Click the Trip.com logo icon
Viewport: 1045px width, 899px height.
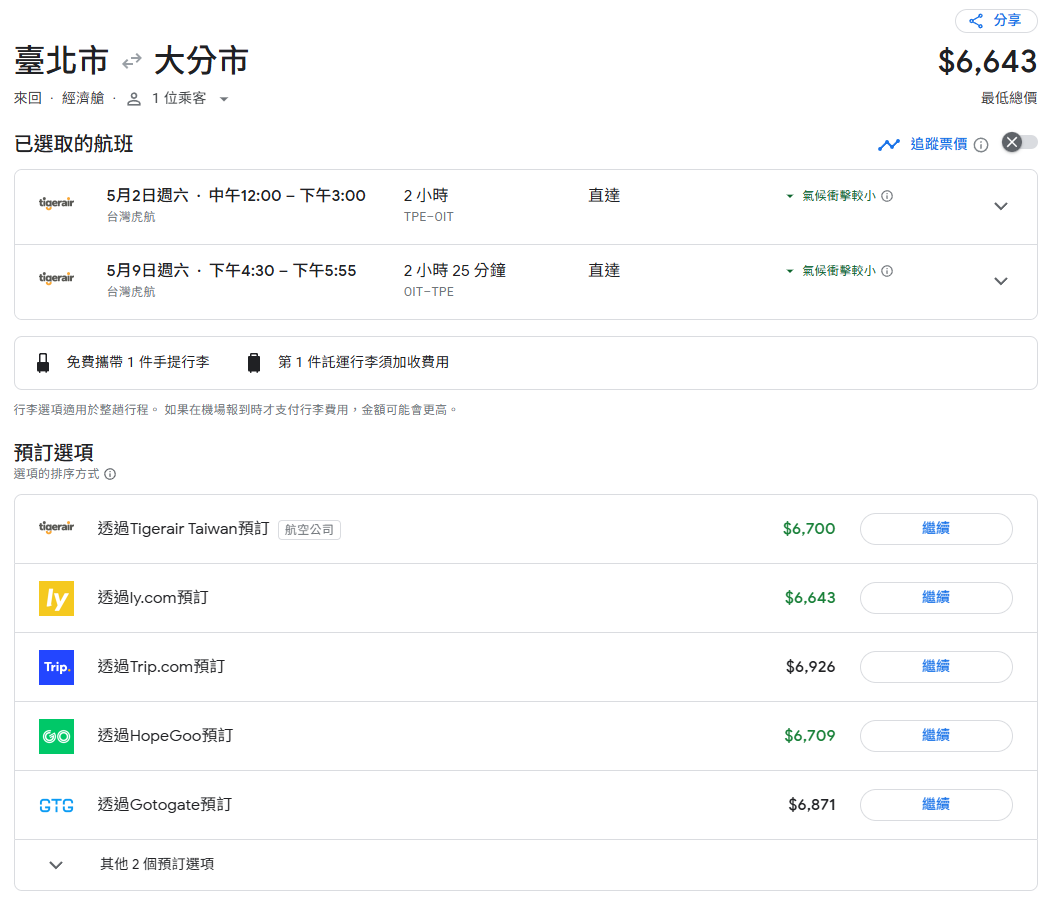click(x=56, y=667)
